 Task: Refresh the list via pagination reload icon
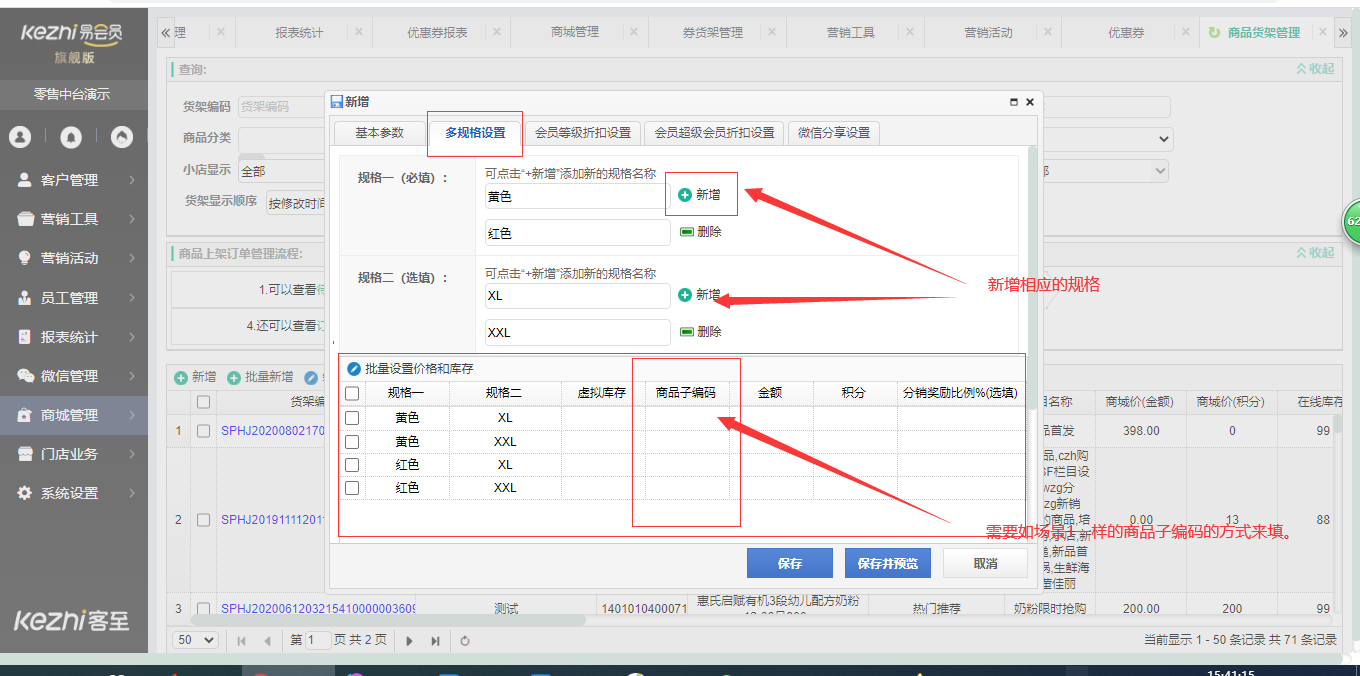(x=465, y=640)
